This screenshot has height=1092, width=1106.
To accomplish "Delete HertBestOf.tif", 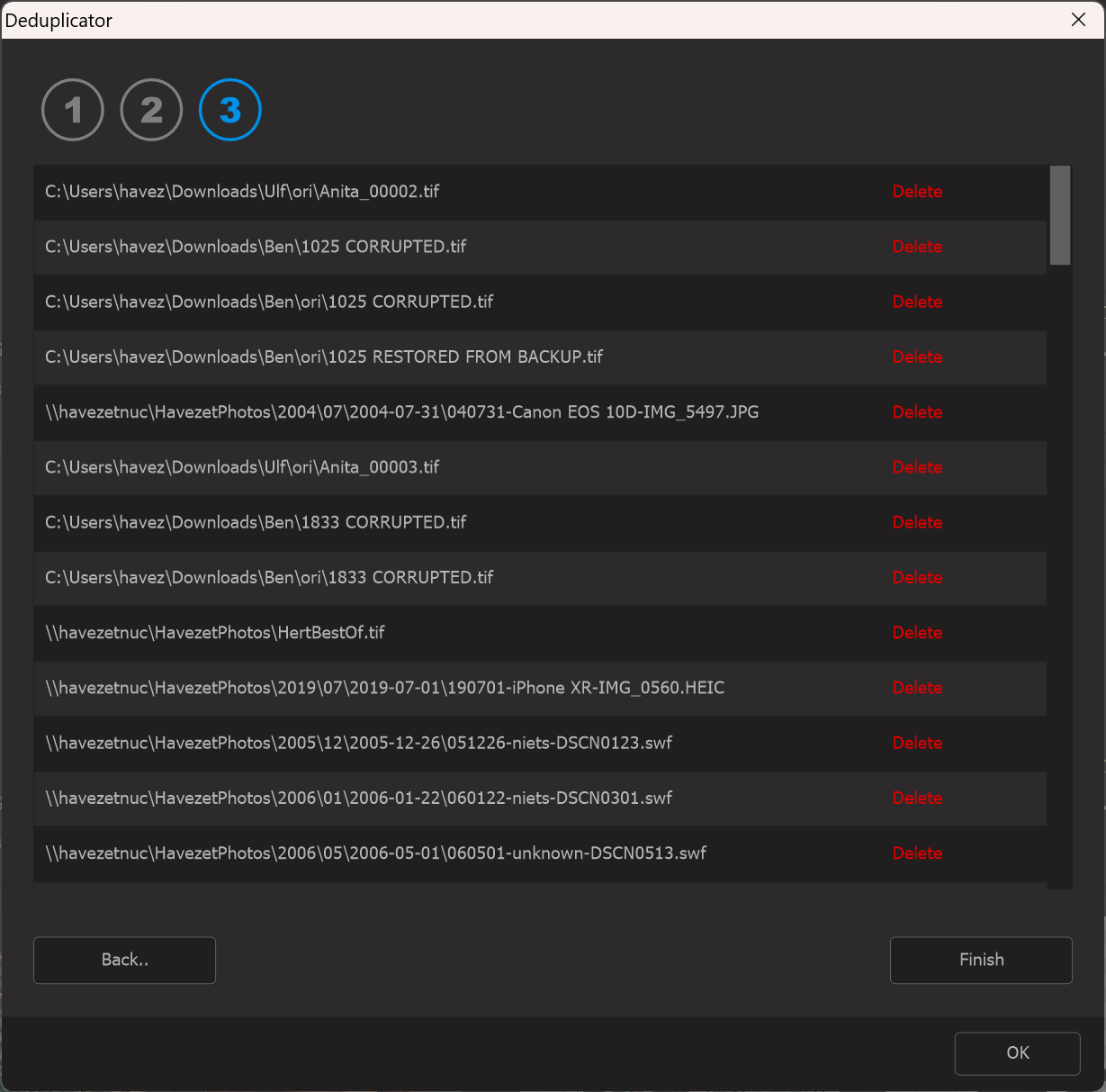I will [917, 633].
